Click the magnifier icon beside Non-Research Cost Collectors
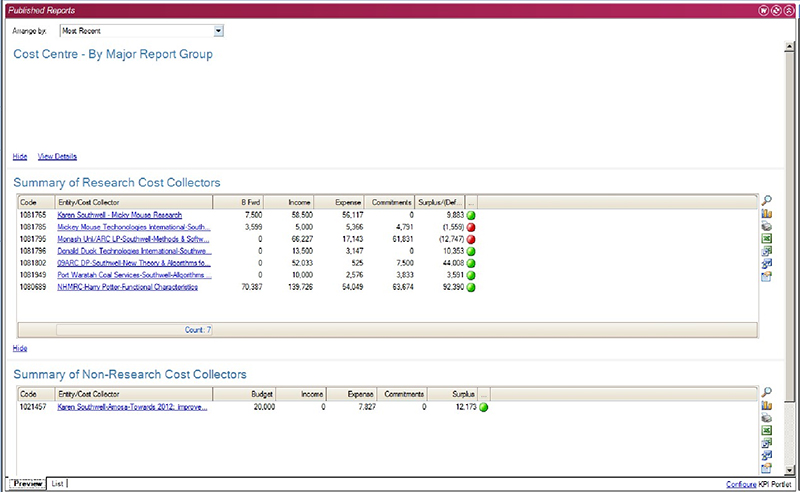The image size is (800, 492). pyautogui.click(x=766, y=393)
